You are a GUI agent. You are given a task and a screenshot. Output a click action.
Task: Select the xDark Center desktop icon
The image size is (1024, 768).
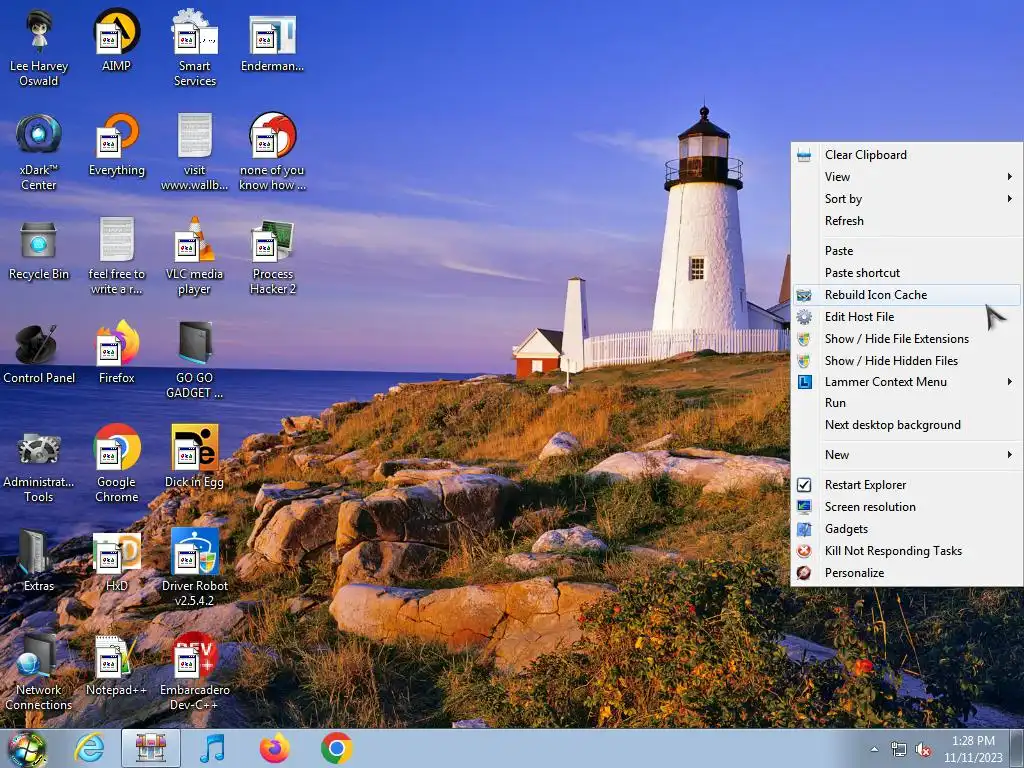39,152
